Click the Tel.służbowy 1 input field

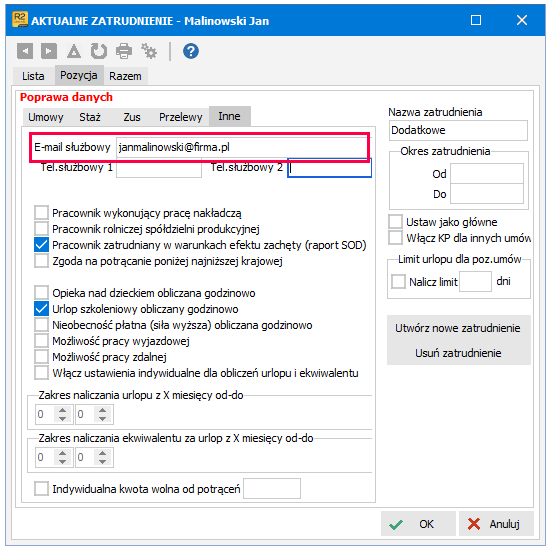[159, 168]
